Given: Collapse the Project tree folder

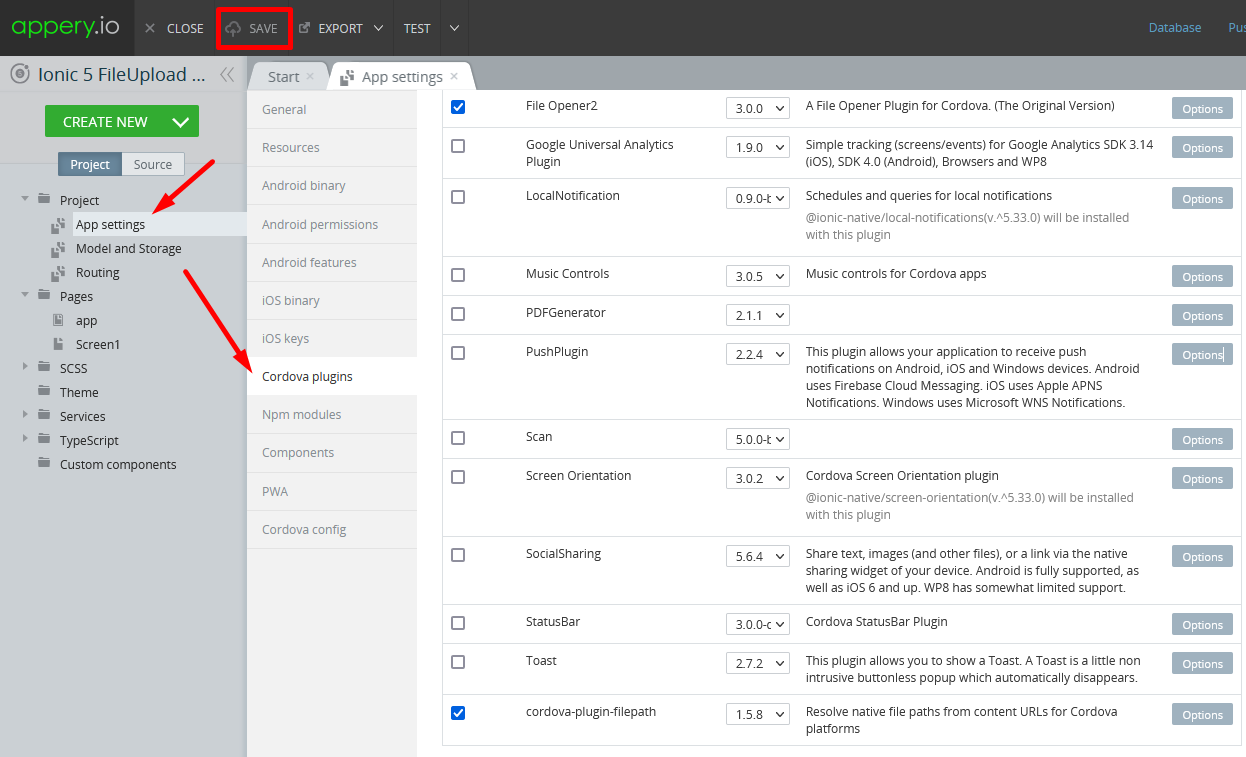Looking at the screenshot, I should tap(25, 199).
